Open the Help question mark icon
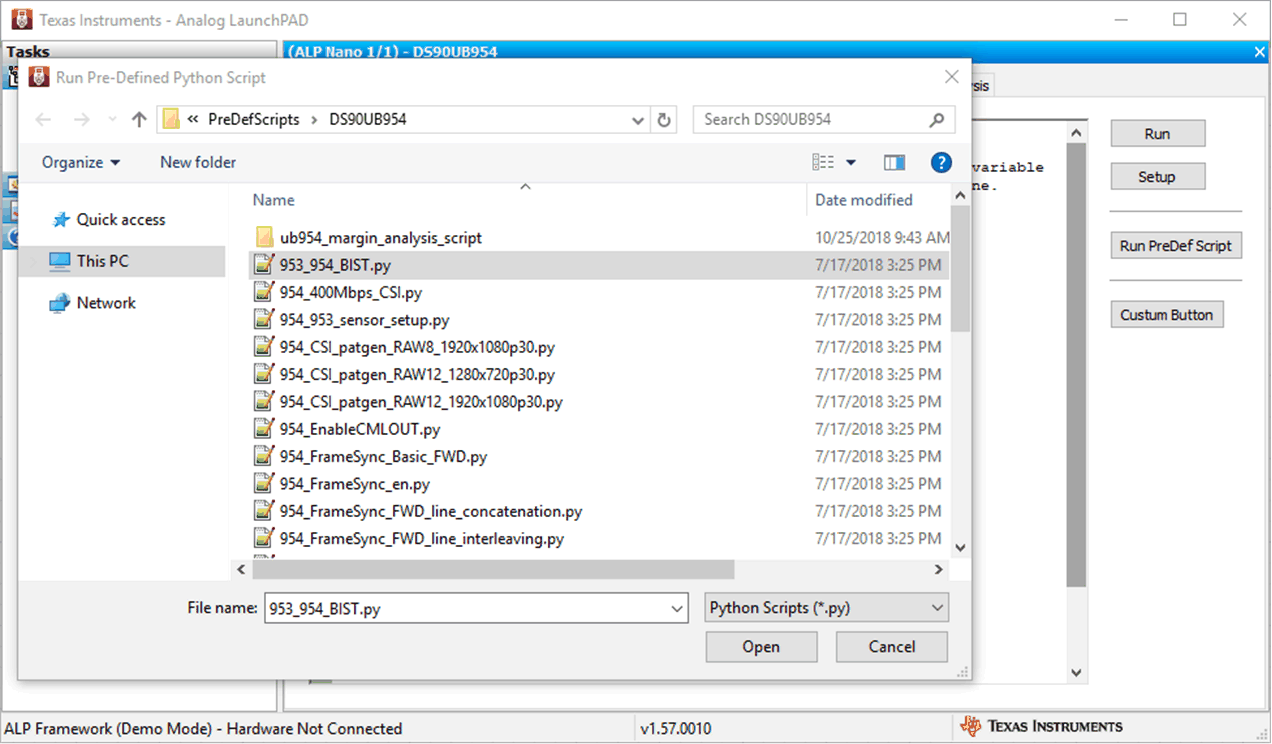1272x744 pixels. coord(940,162)
